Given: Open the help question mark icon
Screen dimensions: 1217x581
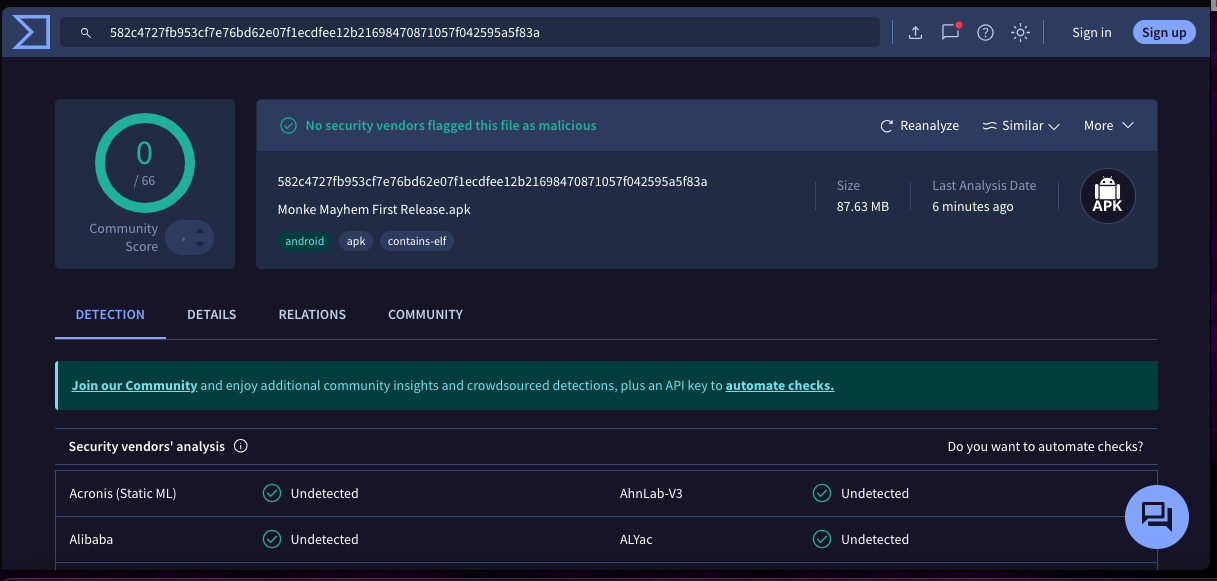Looking at the screenshot, I should (985, 33).
